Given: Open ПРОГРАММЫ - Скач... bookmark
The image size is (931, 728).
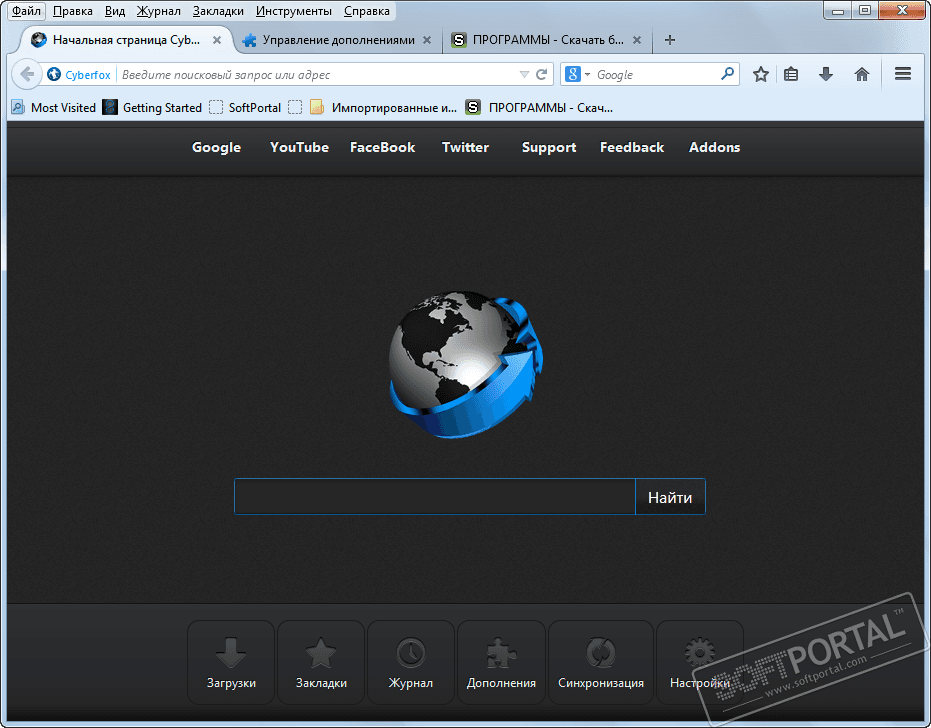Looking at the screenshot, I should click(539, 107).
